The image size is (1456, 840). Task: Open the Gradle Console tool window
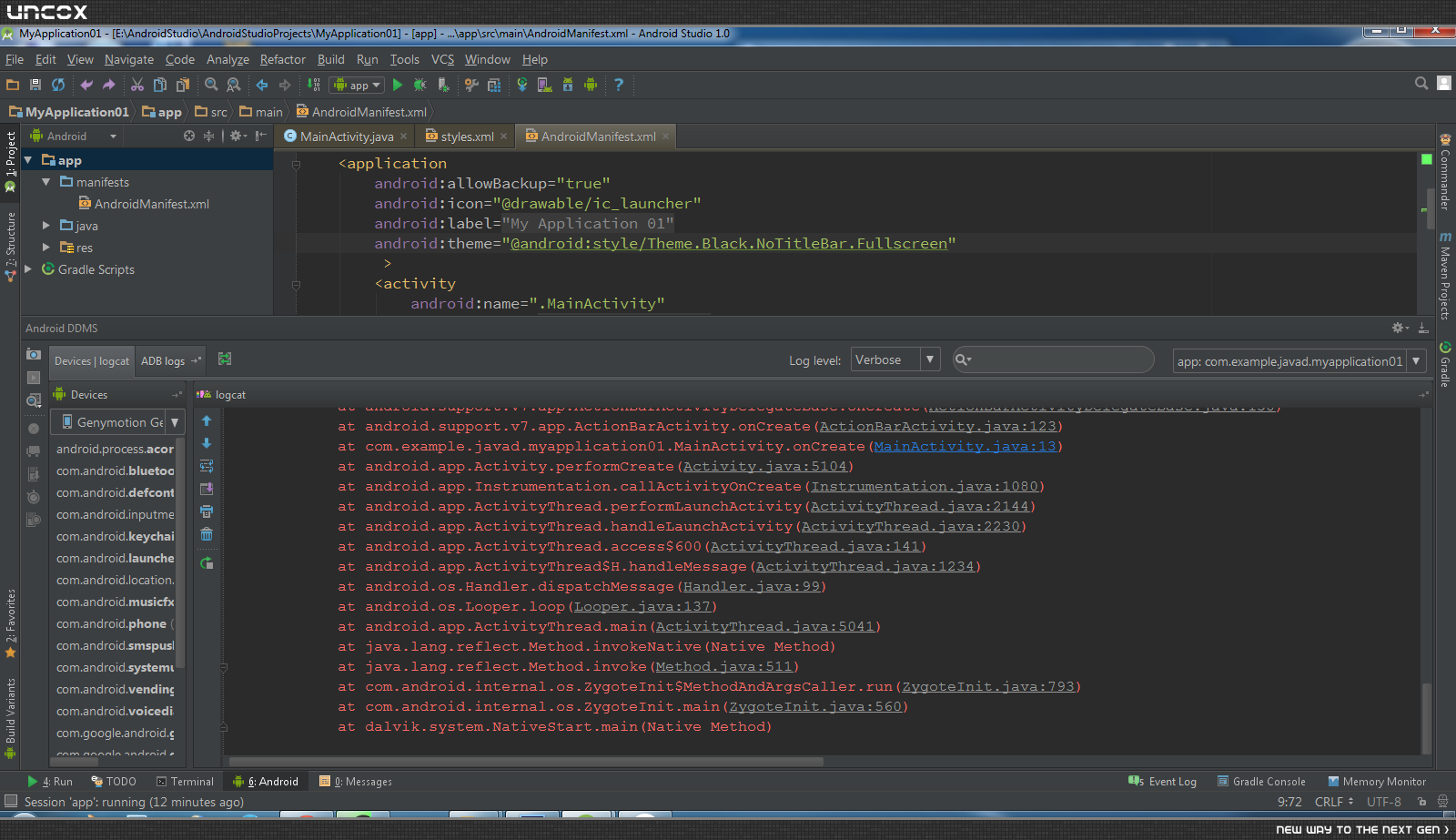[1261, 782]
